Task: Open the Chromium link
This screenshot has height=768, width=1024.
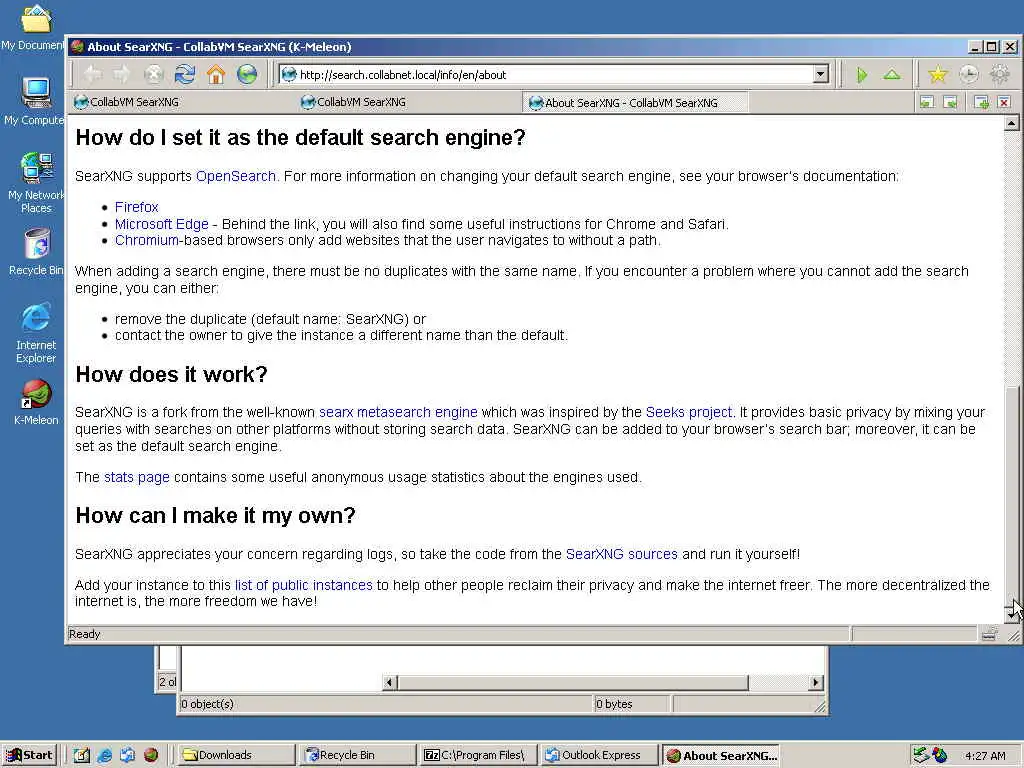Action: (x=147, y=240)
